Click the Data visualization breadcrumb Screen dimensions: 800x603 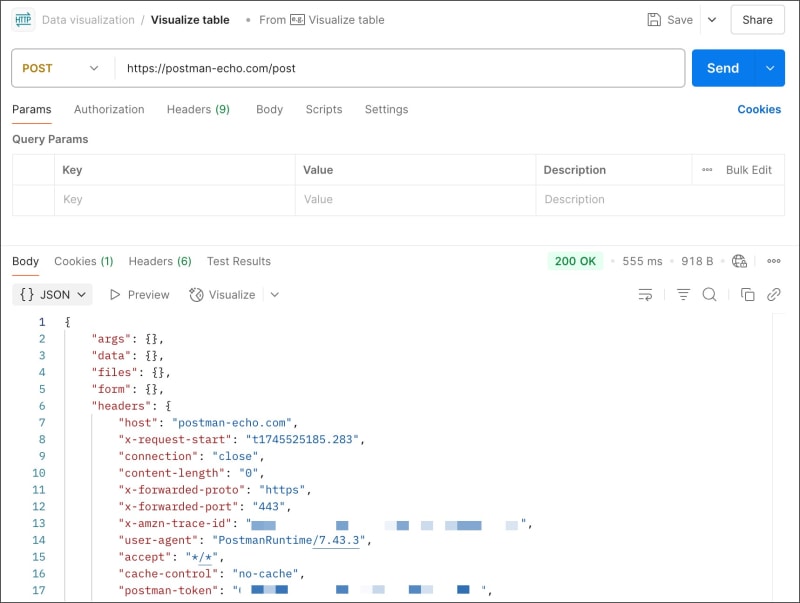88,20
